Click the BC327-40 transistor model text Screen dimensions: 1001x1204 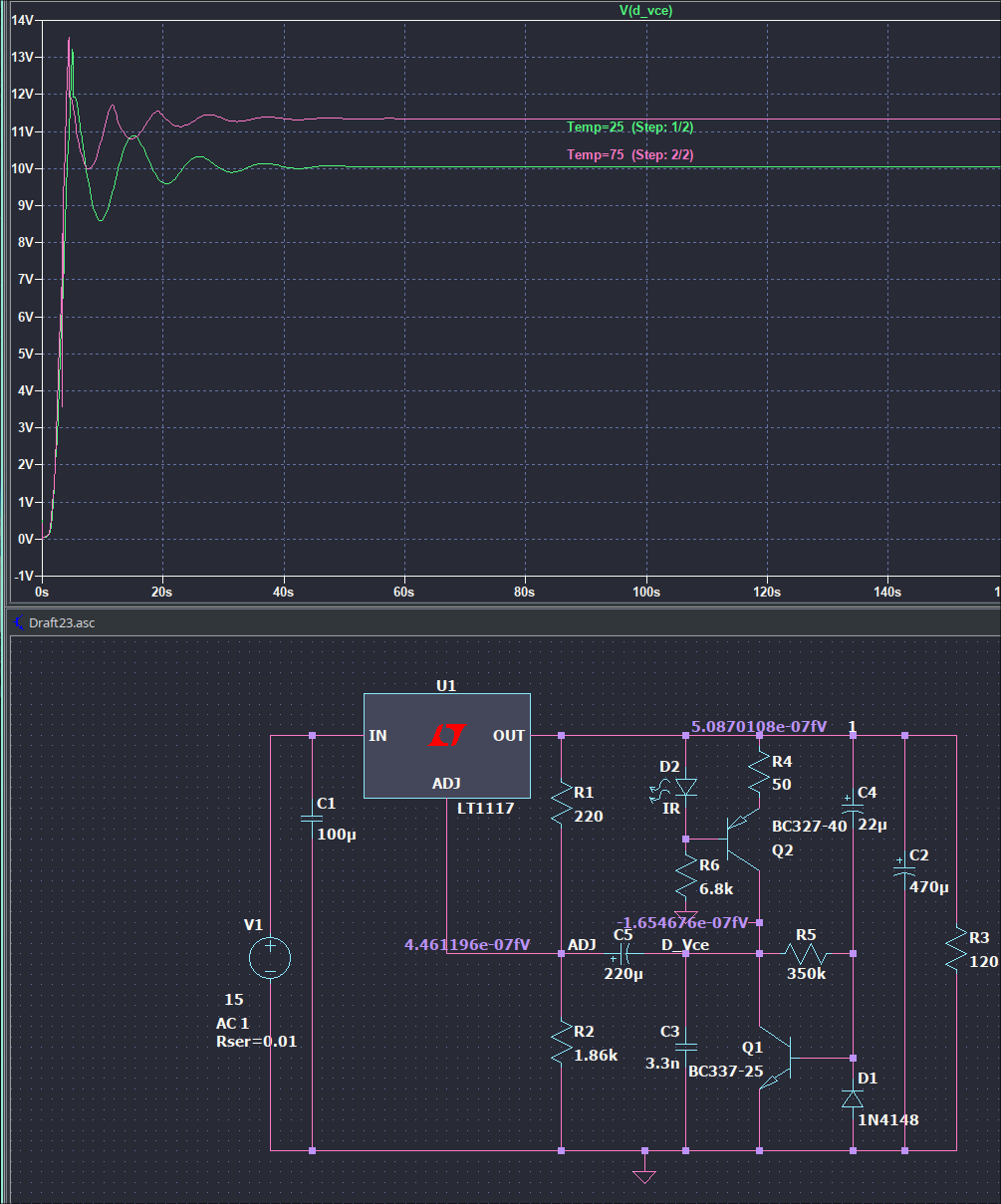[810, 827]
